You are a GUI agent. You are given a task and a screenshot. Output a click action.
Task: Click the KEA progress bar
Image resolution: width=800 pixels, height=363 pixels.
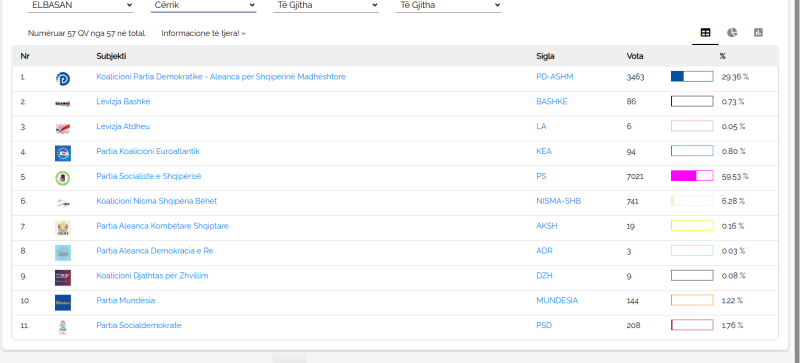click(692, 151)
